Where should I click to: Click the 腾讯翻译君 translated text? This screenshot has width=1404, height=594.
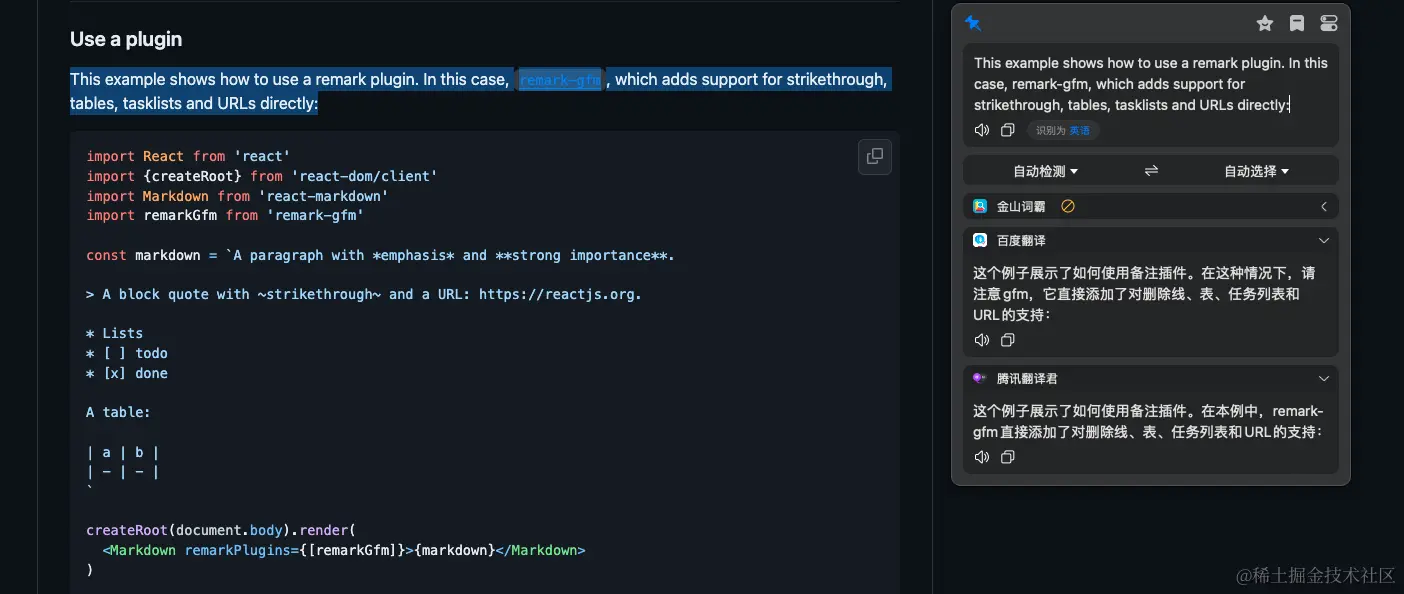pos(1148,421)
